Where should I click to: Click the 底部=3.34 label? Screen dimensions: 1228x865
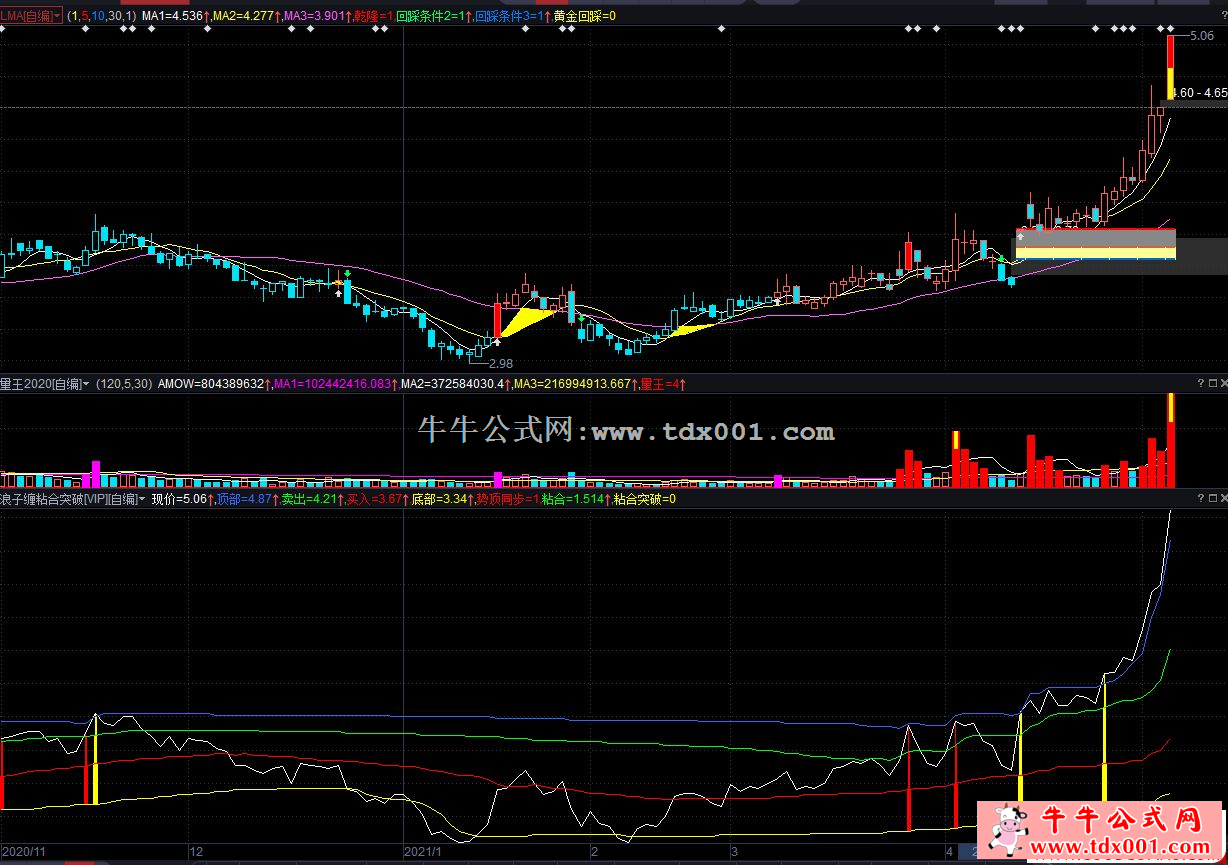click(x=441, y=498)
